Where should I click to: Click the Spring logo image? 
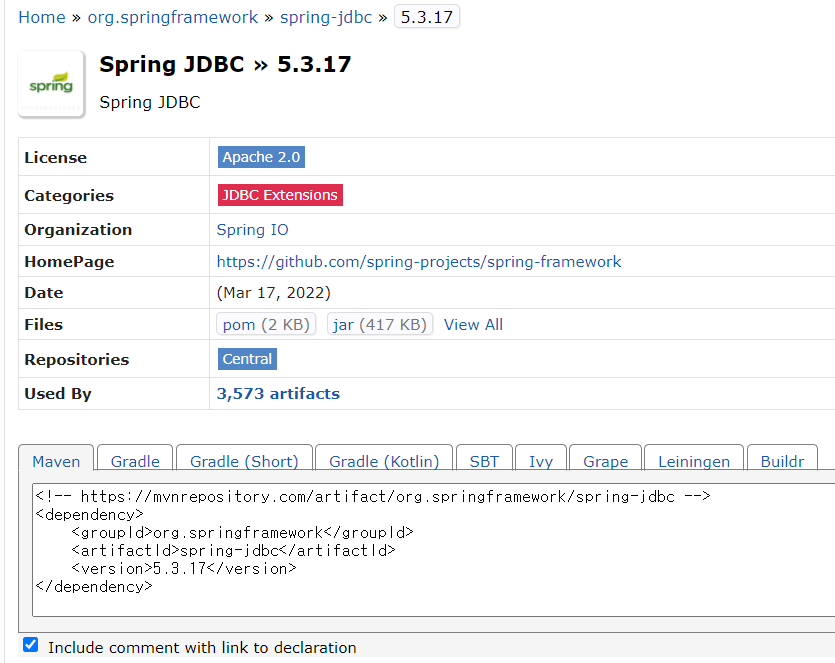(x=50, y=83)
